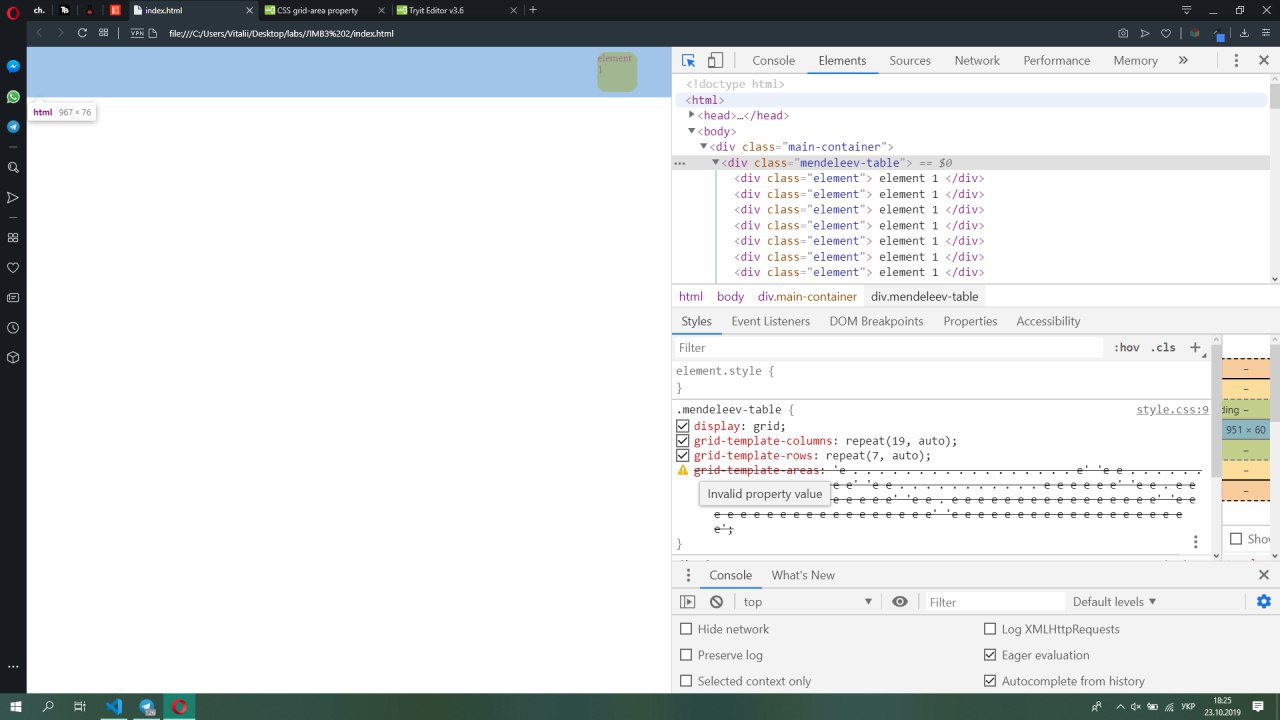Screen dimensions: 1280x720
Task: Open the style.css:9 source link
Action: tap(1172, 410)
